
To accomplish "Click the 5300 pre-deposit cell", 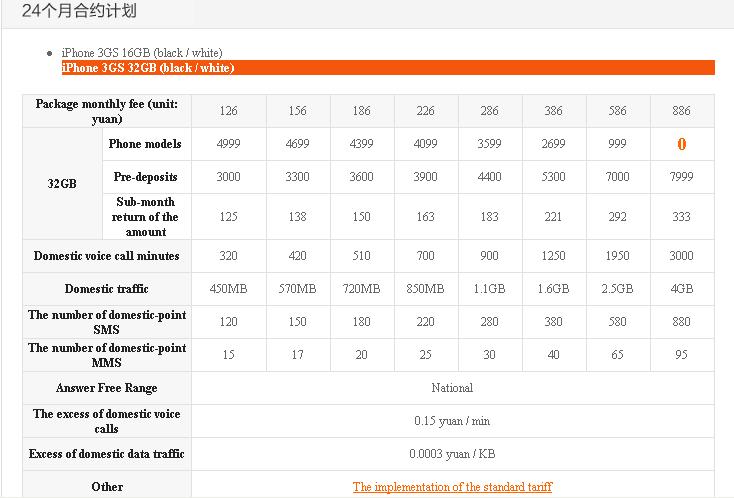I will point(554,177).
